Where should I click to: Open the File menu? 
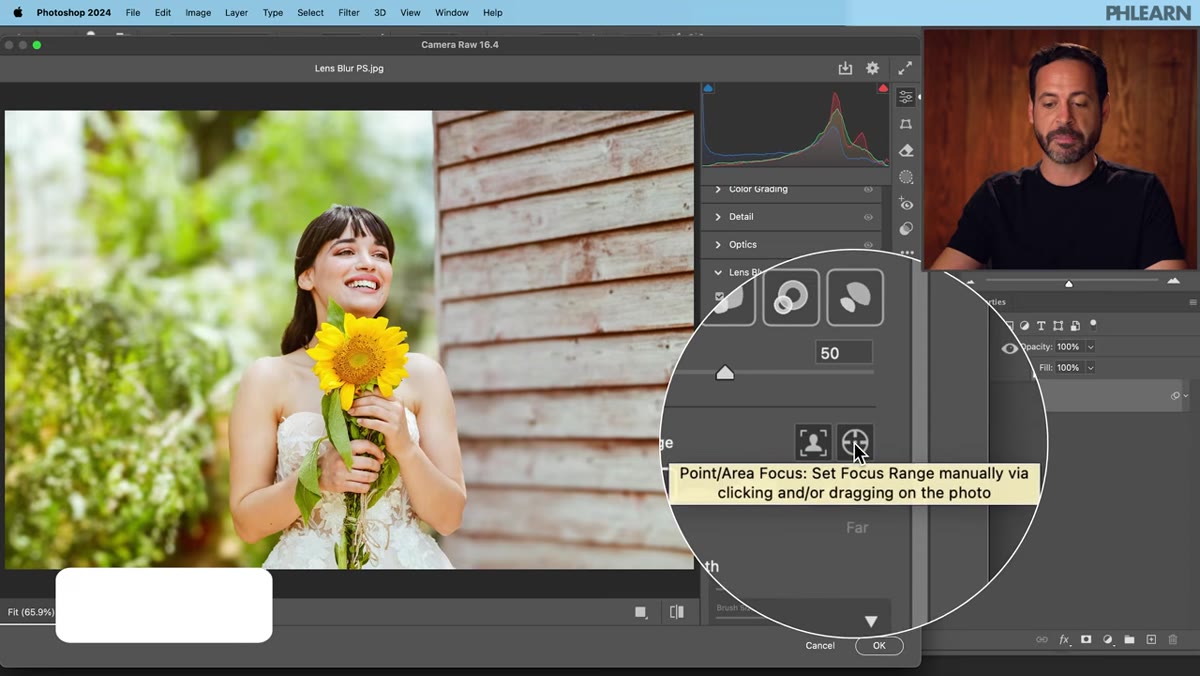[133, 13]
